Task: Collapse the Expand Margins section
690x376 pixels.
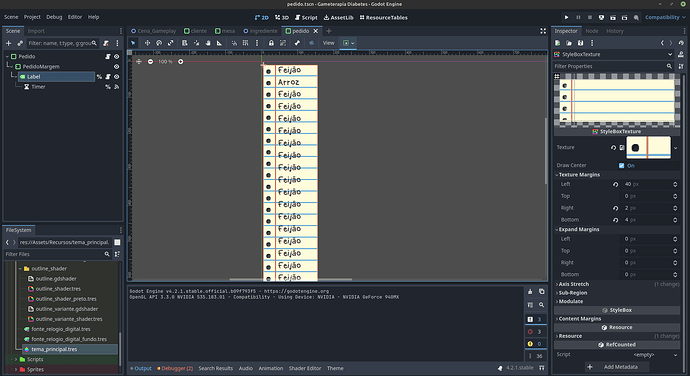Action: (x=617, y=229)
